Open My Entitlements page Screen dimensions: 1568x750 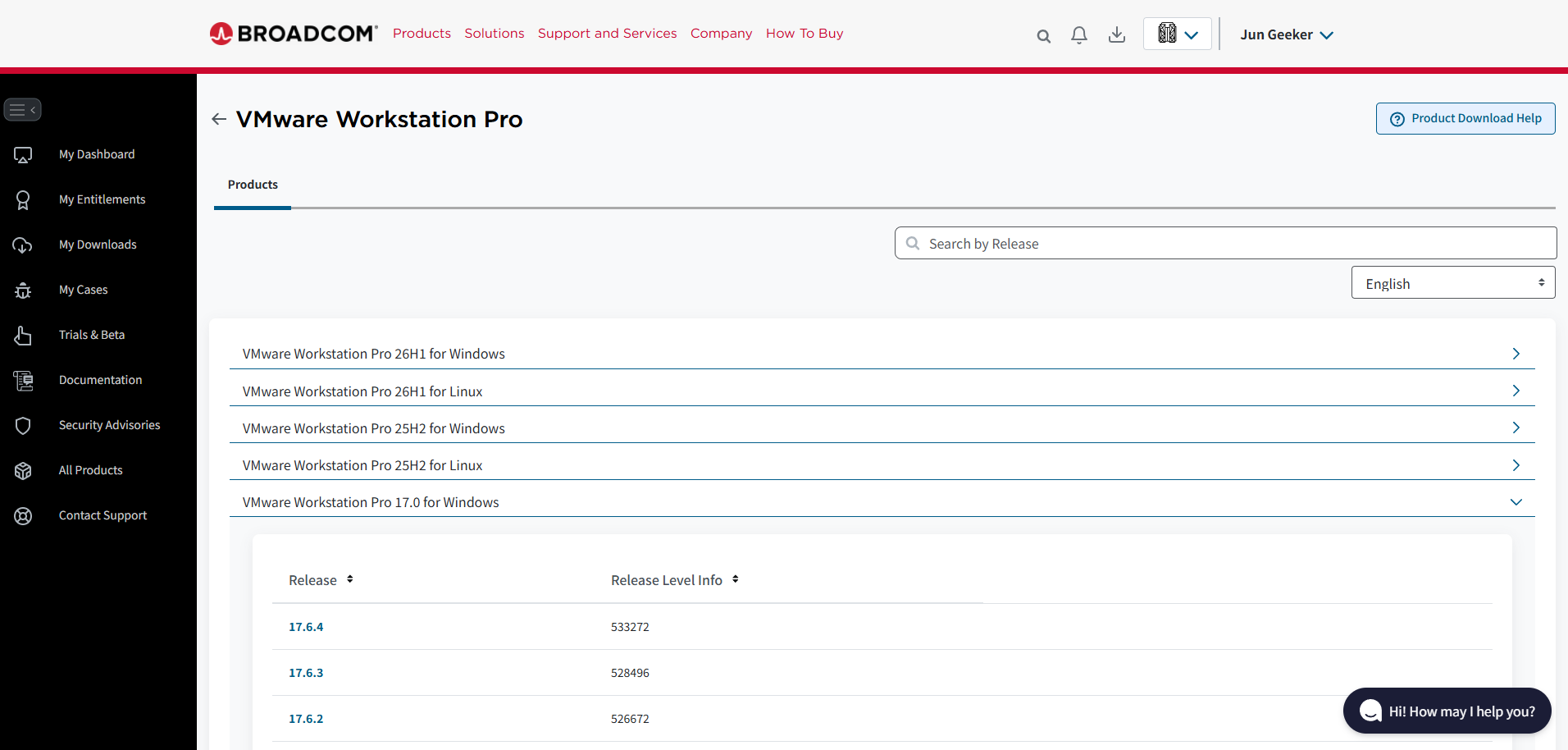102,199
